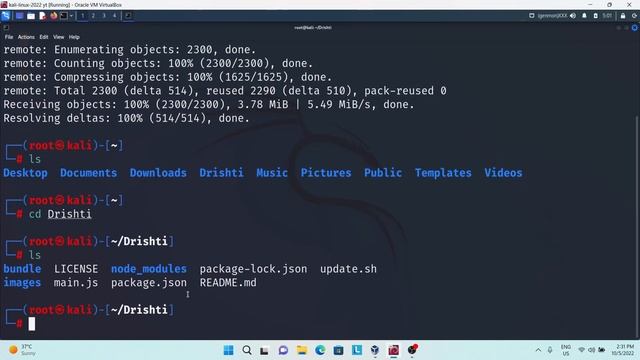Open the file manager panel launcher
The image size is (640, 360).
pos(31,16)
